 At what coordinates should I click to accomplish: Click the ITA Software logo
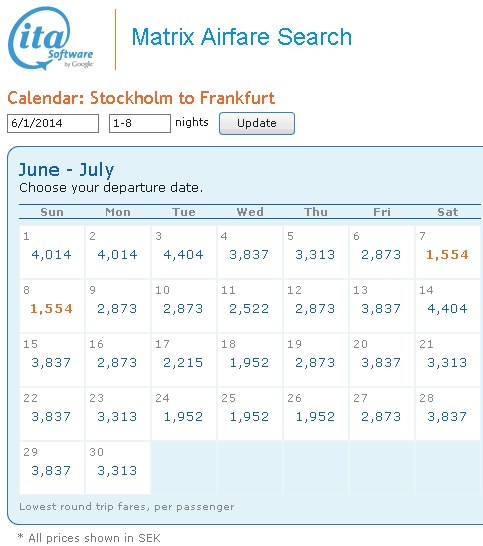(51, 39)
